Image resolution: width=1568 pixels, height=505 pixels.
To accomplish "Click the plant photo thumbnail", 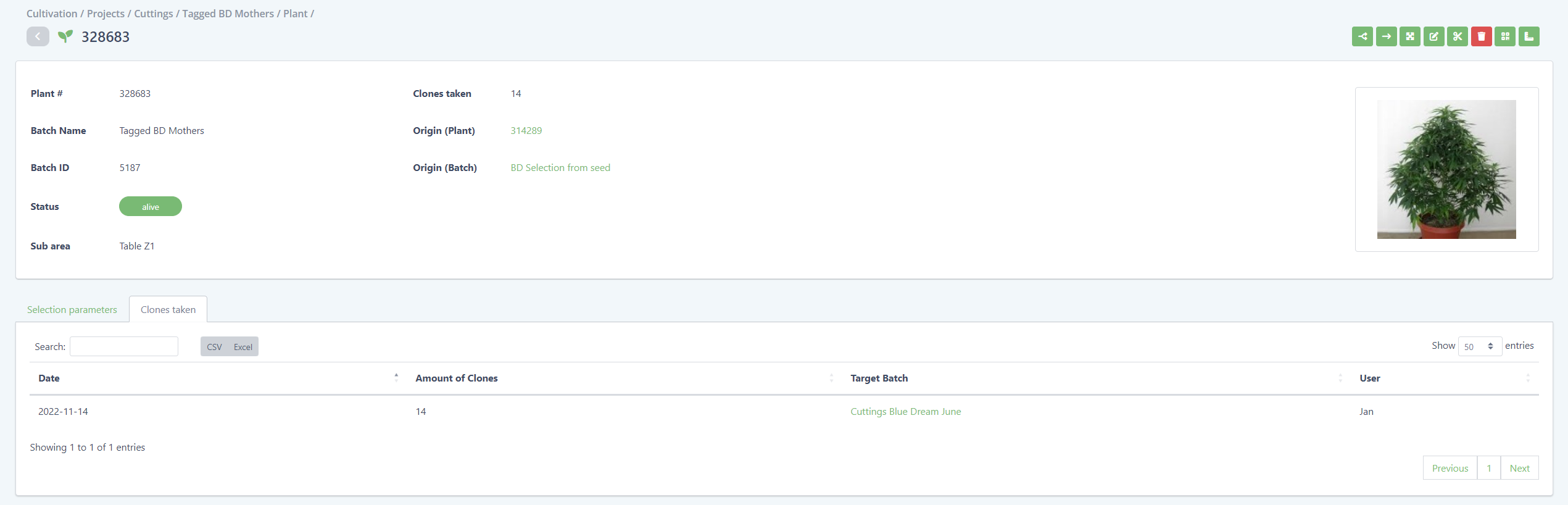I will click(1446, 169).
